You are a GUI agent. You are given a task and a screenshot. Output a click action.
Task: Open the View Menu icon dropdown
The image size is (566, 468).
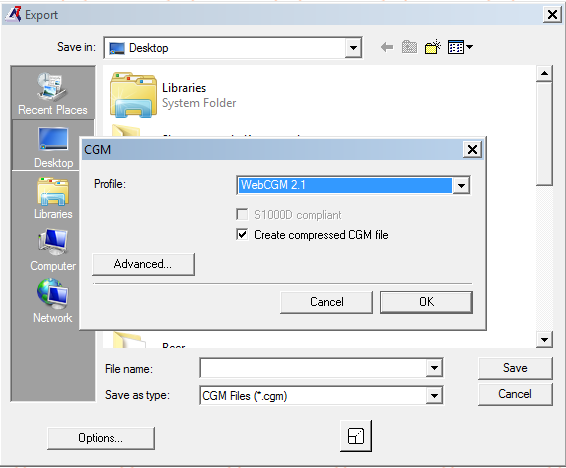click(x=460, y=47)
